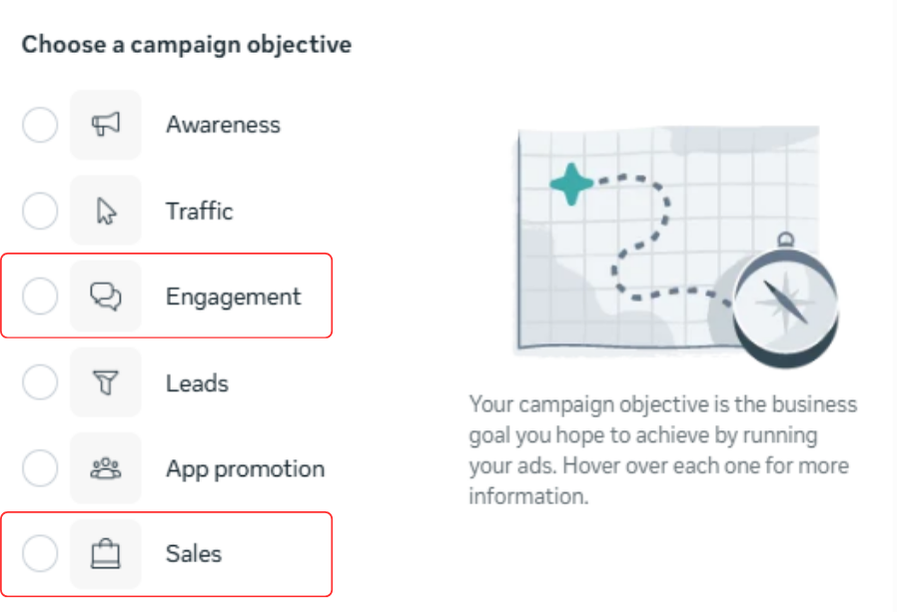Select the Awareness radio button
Image resolution: width=897 pixels, height=612 pixels.
(40, 125)
